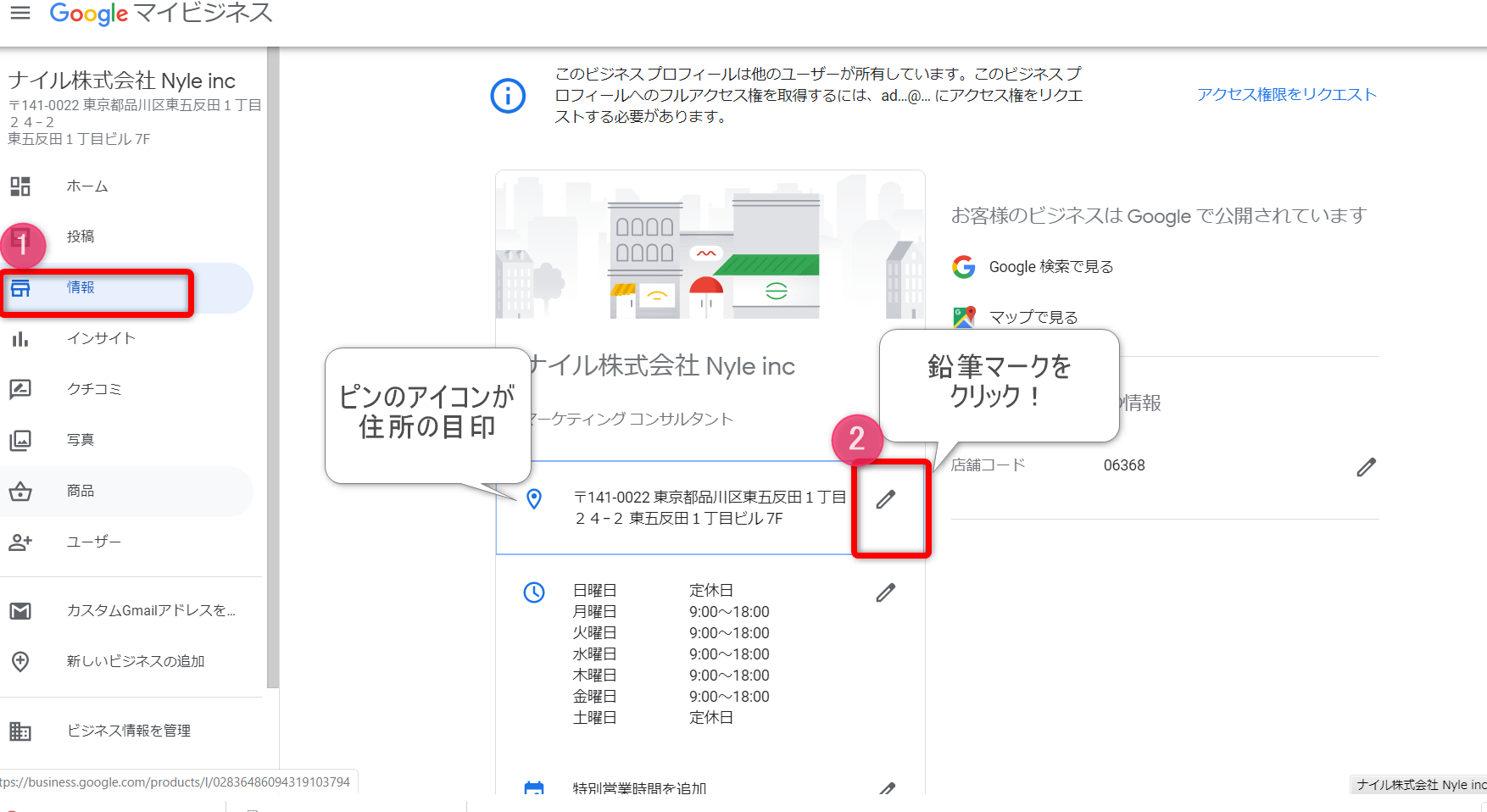Click the Google Maps icon
The height and width of the screenshot is (812, 1487).
(964, 317)
